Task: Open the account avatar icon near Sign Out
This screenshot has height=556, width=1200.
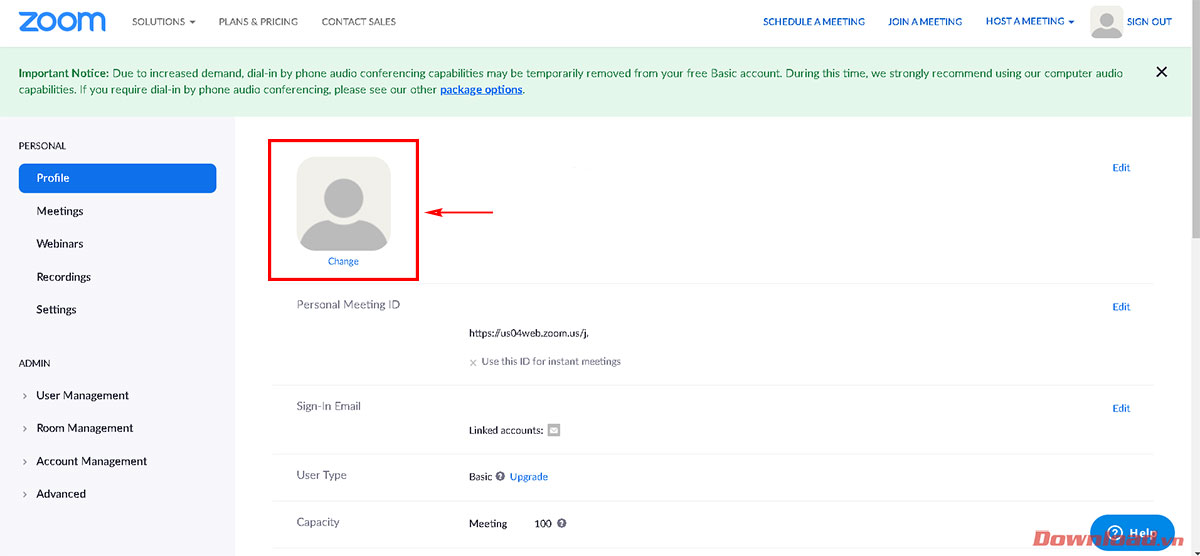Action: 1106,22
